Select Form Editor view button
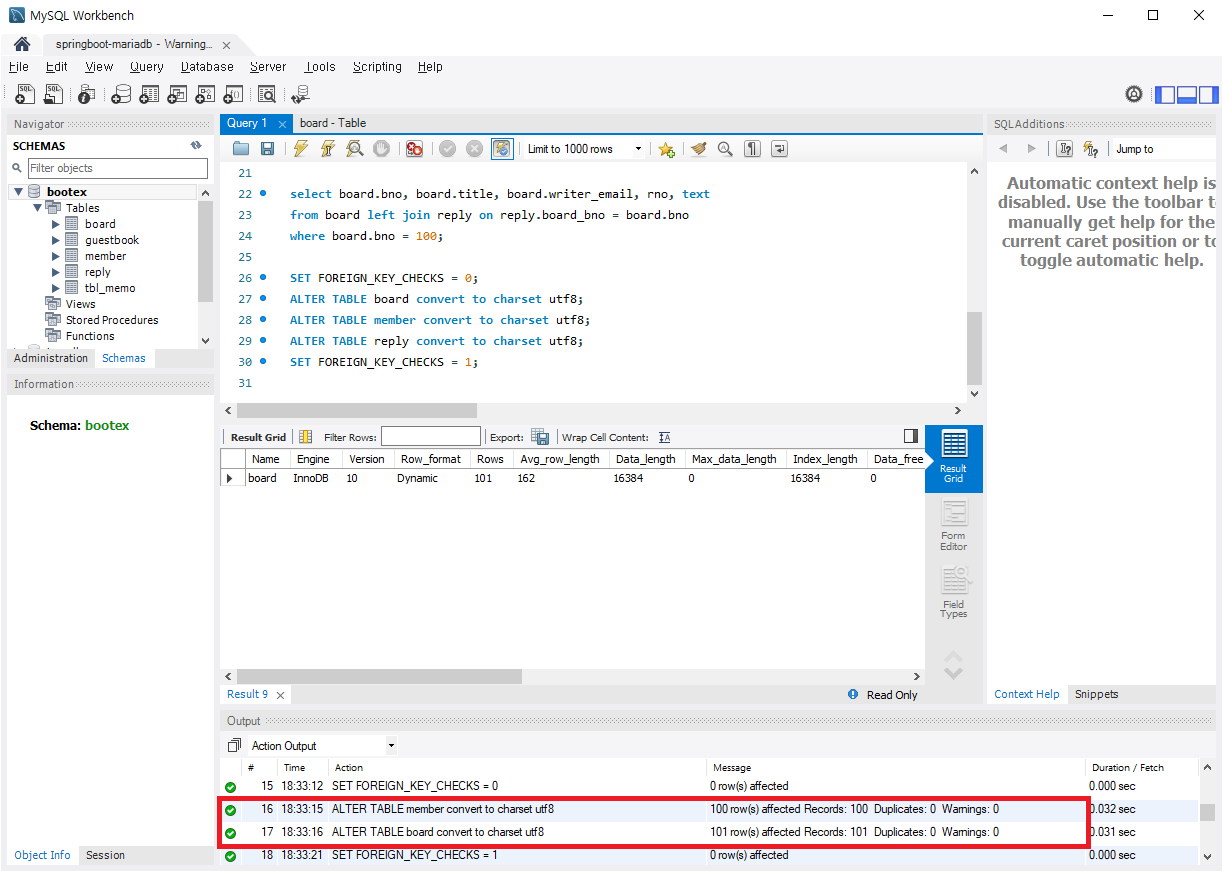The height and width of the screenshot is (872, 1223). [954, 527]
